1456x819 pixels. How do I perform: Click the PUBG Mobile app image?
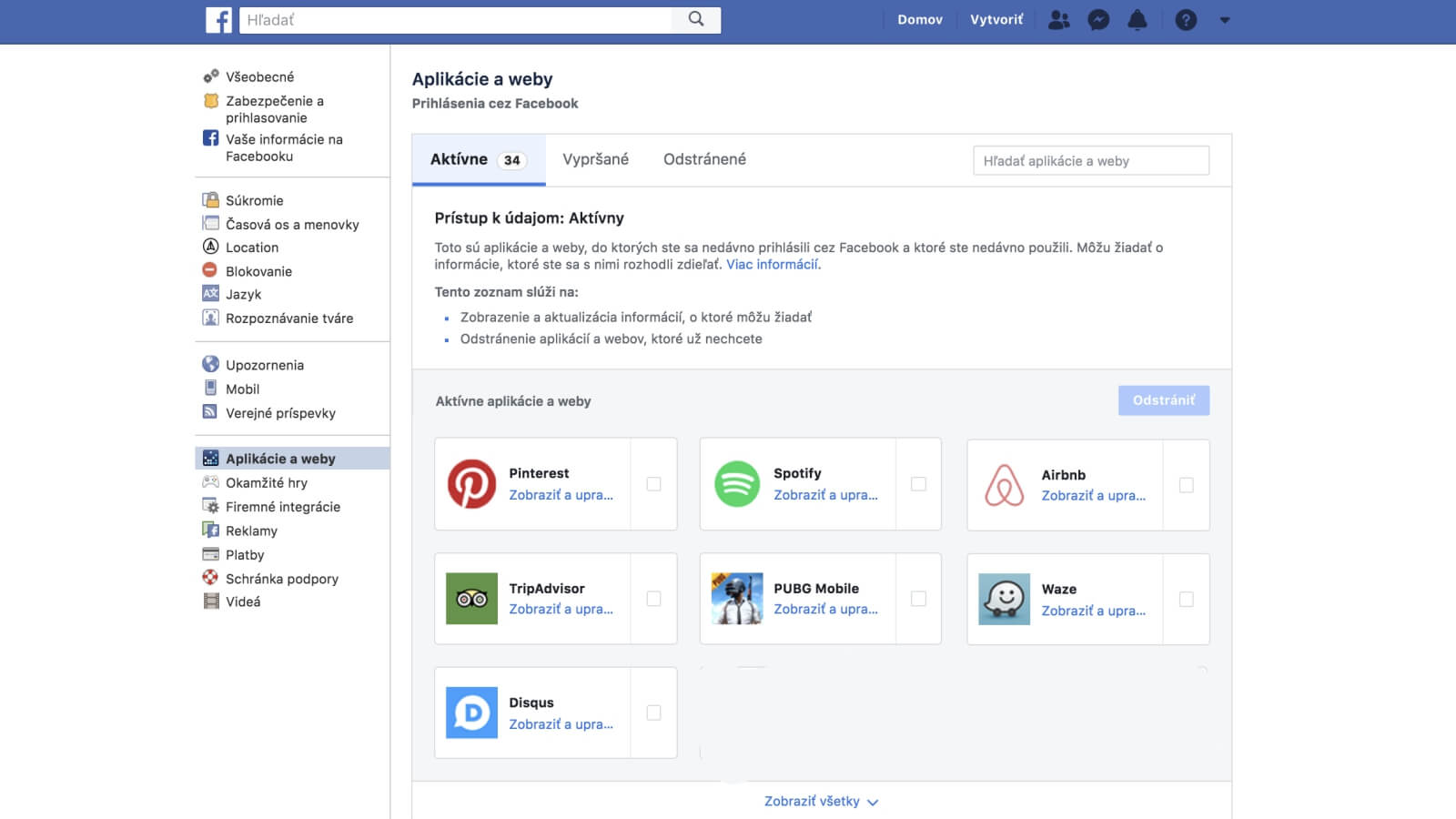point(737,598)
